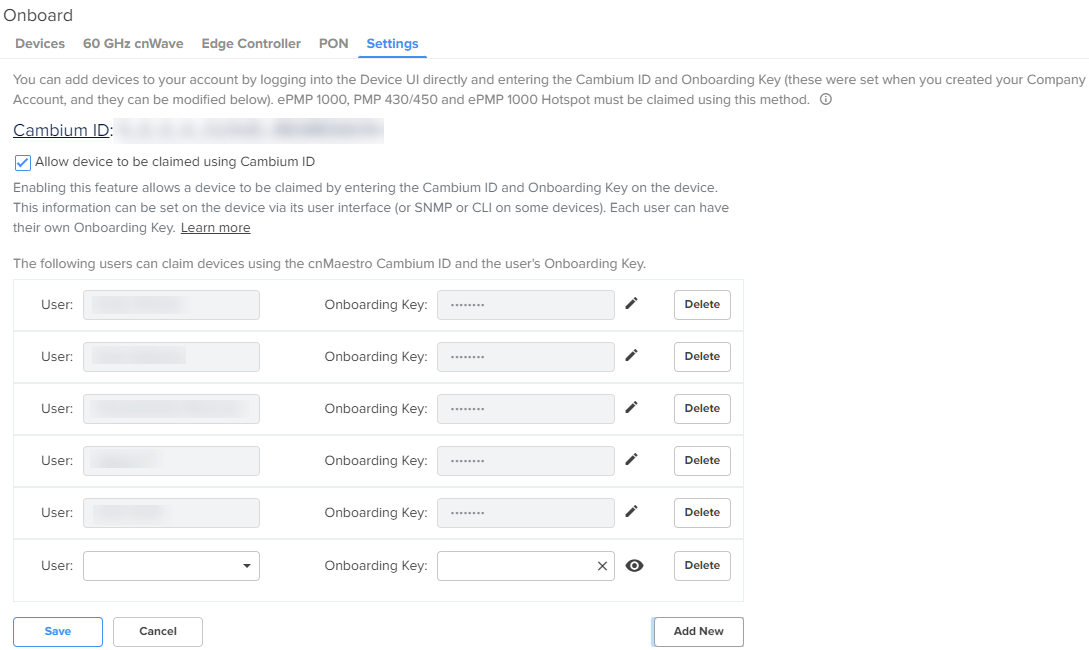The width and height of the screenshot is (1089, 650).
Task: Open the Learn more link
Action: click(215, 228)
